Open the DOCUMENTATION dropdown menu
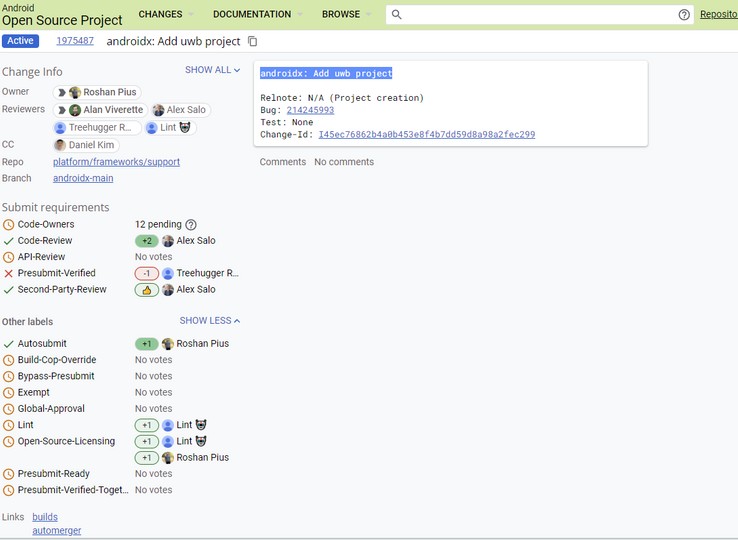The height and width of the screenshot is (540, 738). [x=257, y=15]
